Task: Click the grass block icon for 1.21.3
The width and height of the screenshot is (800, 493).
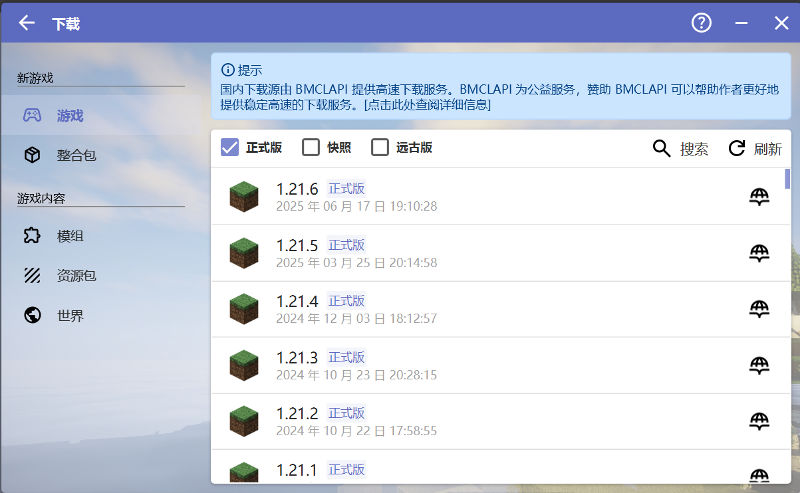Action: tap(244, 365)
